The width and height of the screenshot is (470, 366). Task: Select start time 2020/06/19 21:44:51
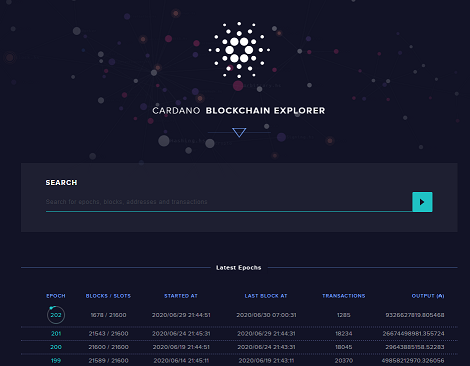coord(181,347)
